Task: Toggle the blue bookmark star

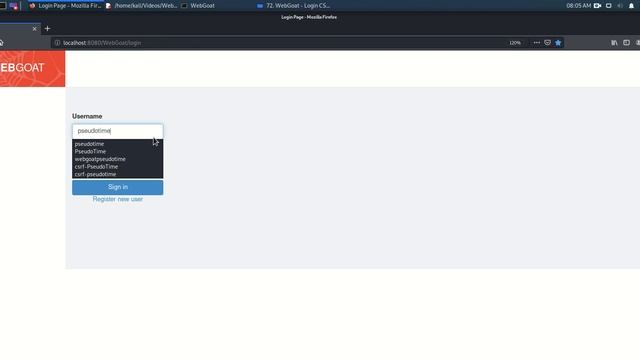Action: coord(558,43)
